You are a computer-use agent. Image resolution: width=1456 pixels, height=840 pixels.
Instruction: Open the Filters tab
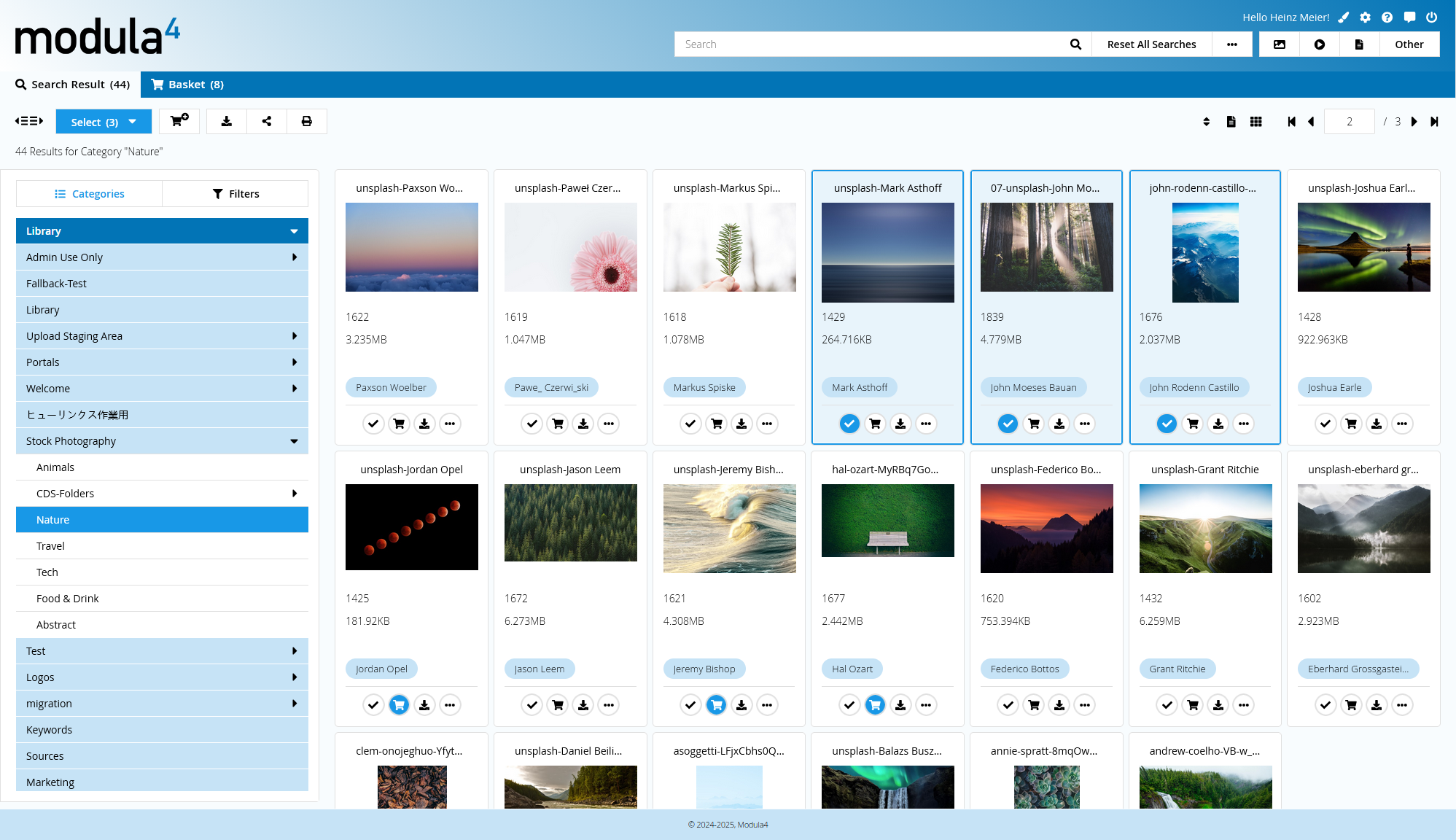(235, 194)
